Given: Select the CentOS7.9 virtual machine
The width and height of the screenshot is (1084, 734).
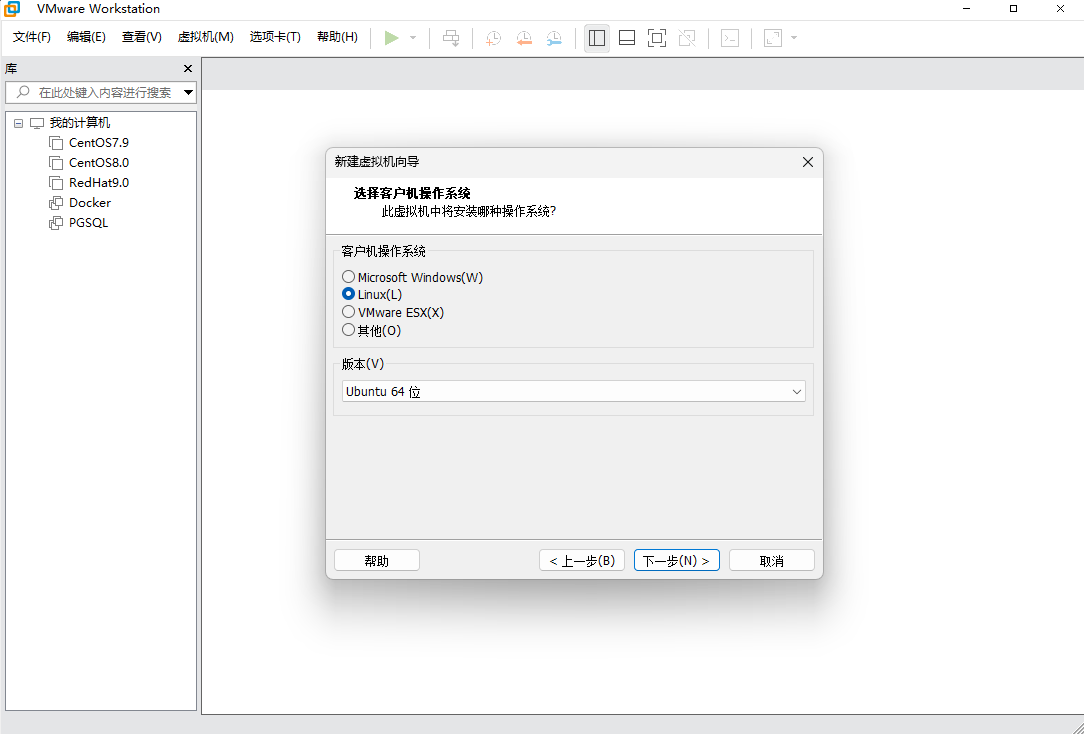Looking at the screenshot, I should pyautogui.click(x=99, y=143).
